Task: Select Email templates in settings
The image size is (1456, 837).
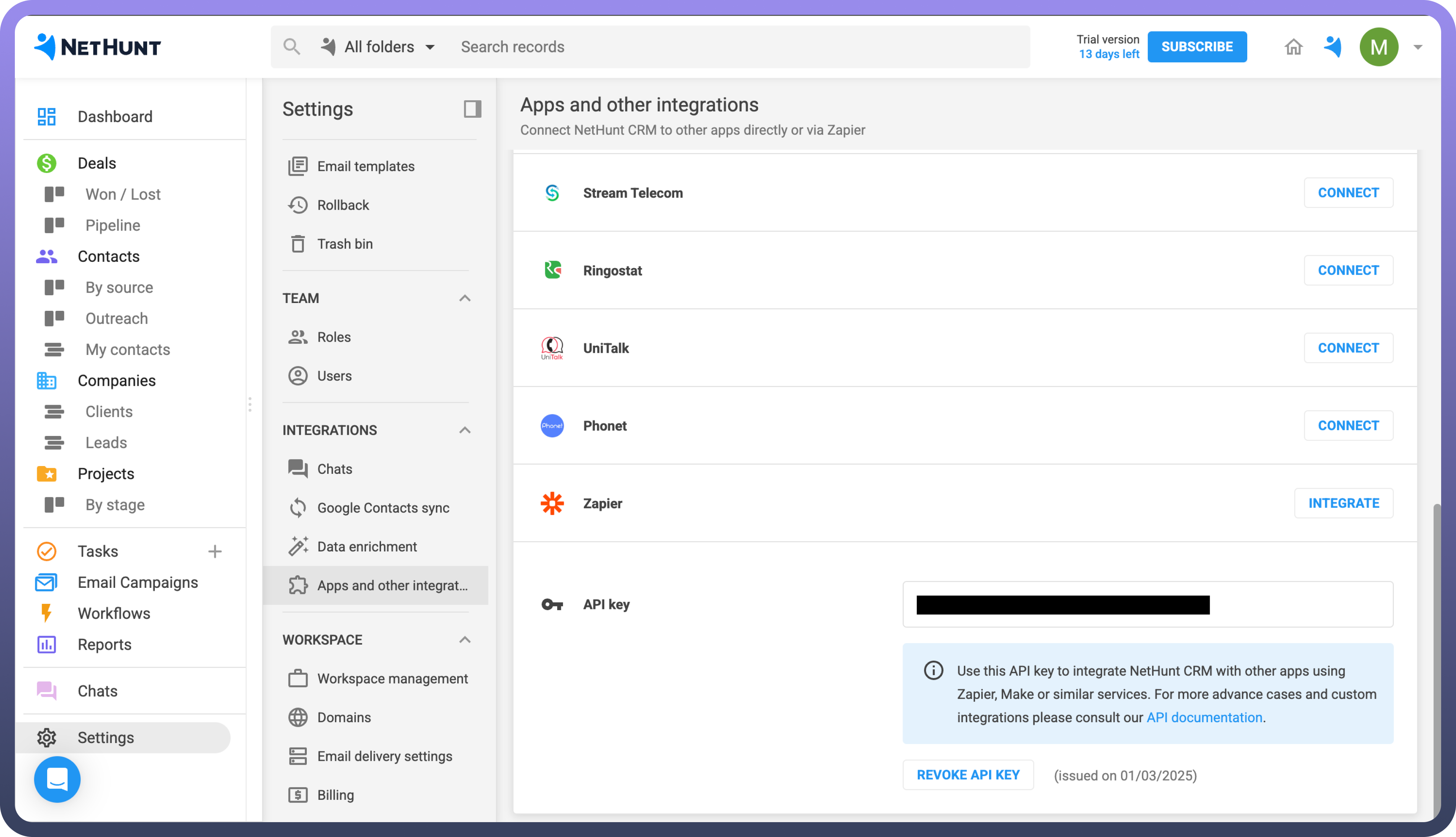Action: click(365, 166)
